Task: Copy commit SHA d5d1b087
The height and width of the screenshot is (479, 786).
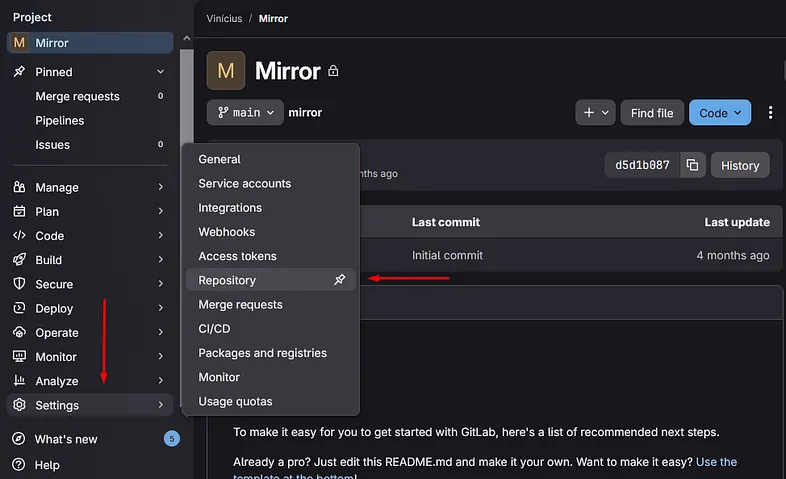Action: [692, 165]
